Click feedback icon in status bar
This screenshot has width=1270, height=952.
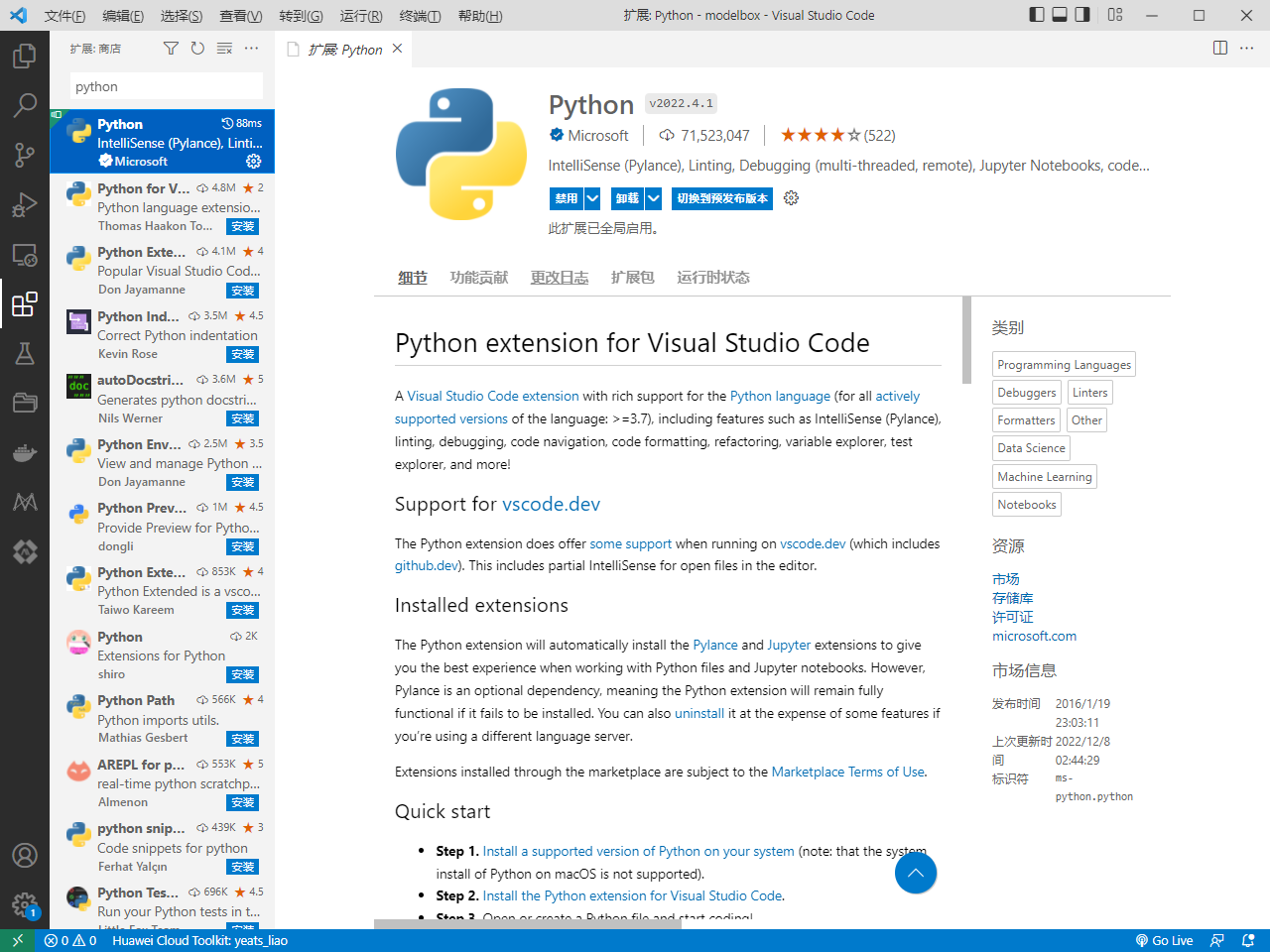pyautogui.click(x=1217, y=940)
